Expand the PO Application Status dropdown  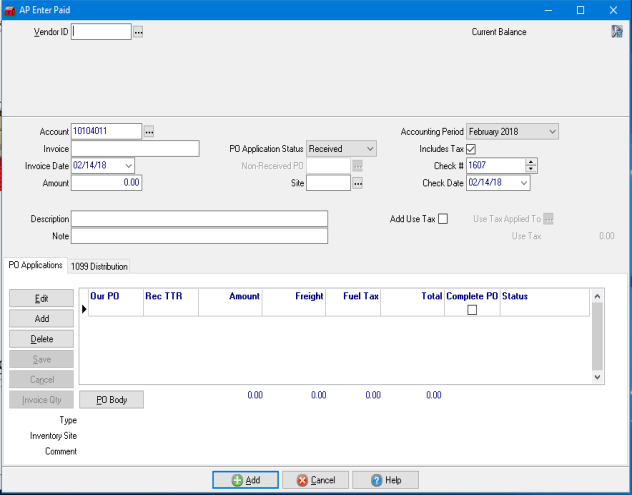pyautogui.click(x=370, y=149)
